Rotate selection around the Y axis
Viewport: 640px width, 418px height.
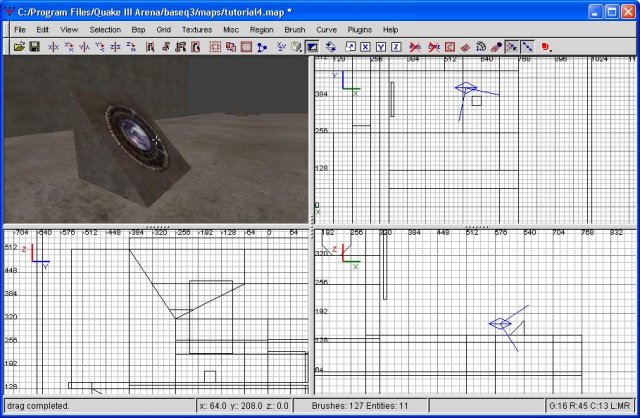(100, 47)
